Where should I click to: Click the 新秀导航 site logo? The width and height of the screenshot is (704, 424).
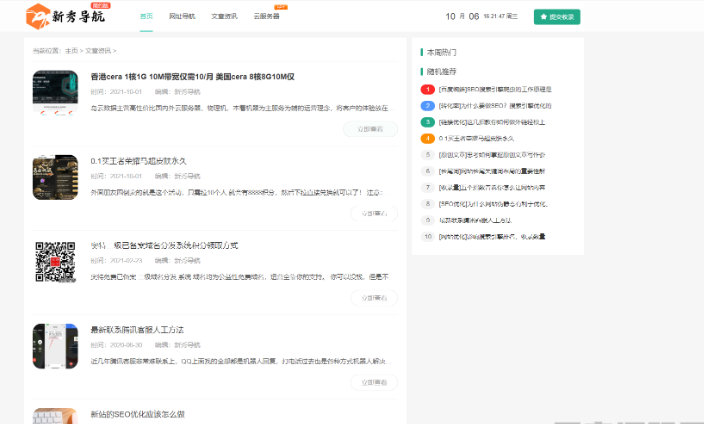pyautogui.click(x=66, y=17)
